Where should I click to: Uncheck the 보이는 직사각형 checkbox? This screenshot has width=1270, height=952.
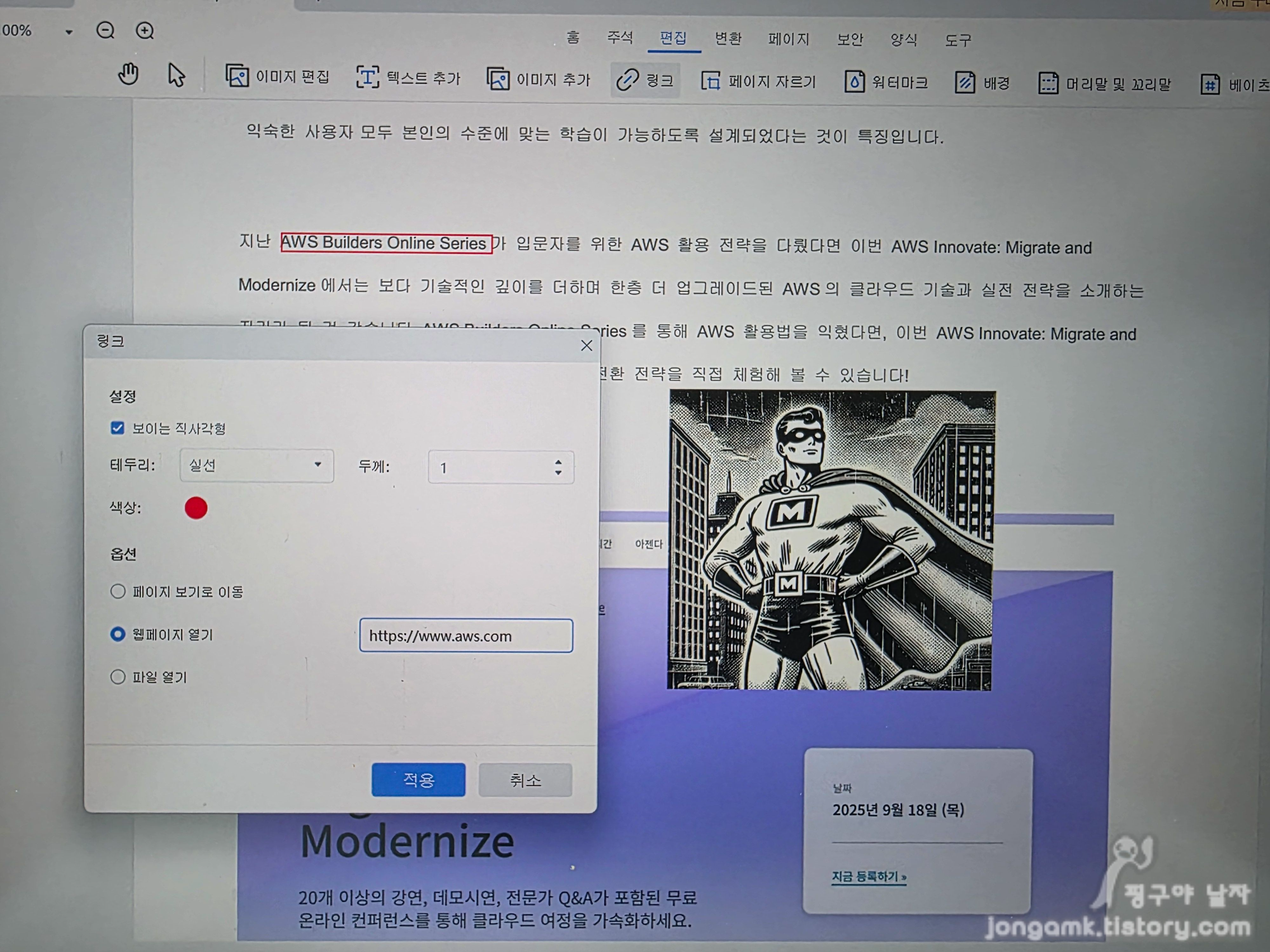click(117, 428)
